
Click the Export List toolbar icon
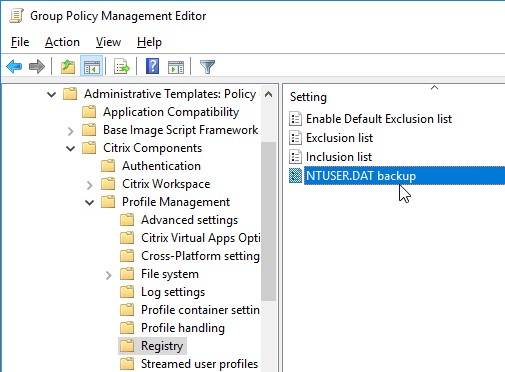(122, 67)
